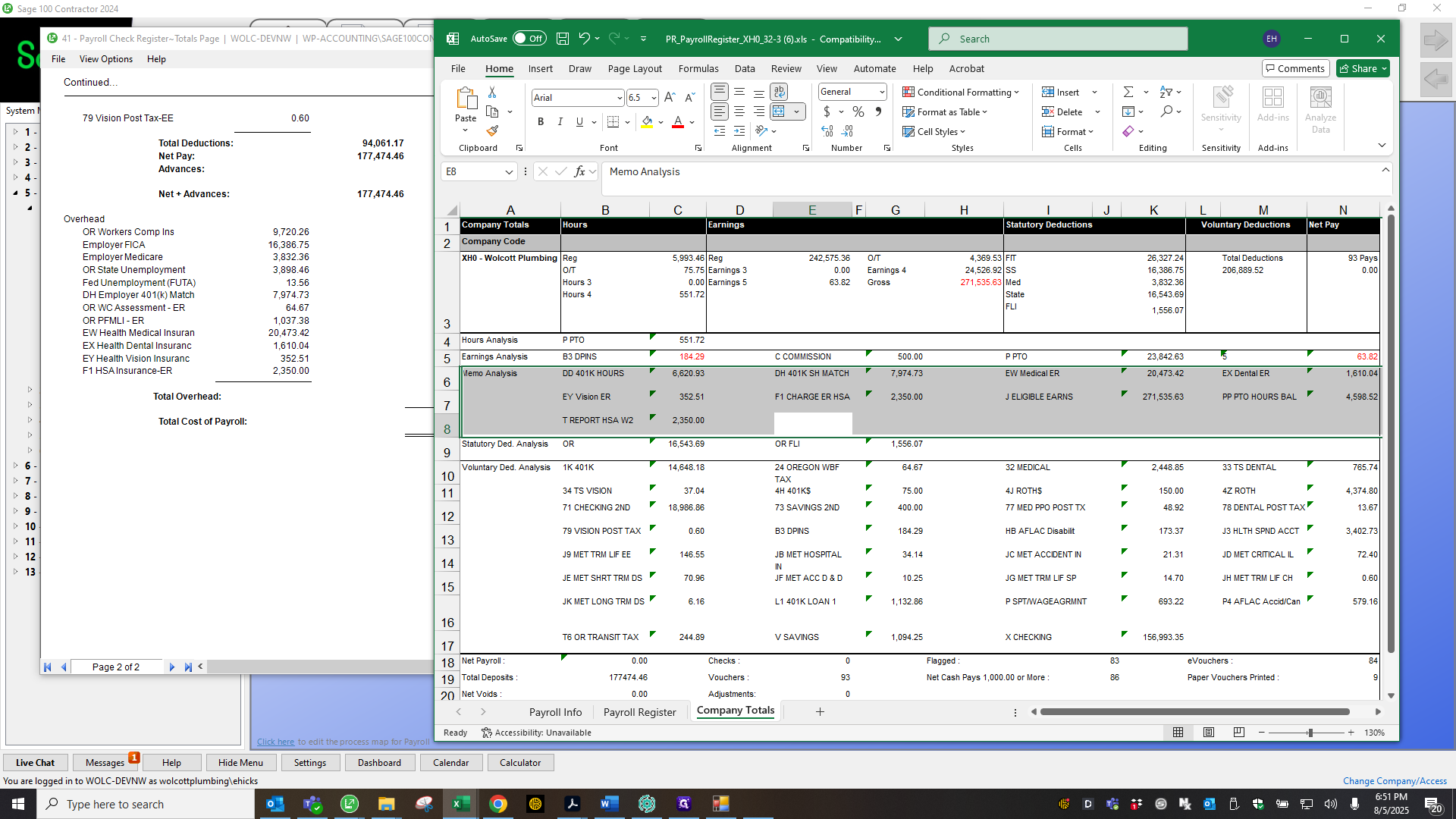Click the Cut scissors icon
The width and height of the screenshot is (1456, 819).
492,93
